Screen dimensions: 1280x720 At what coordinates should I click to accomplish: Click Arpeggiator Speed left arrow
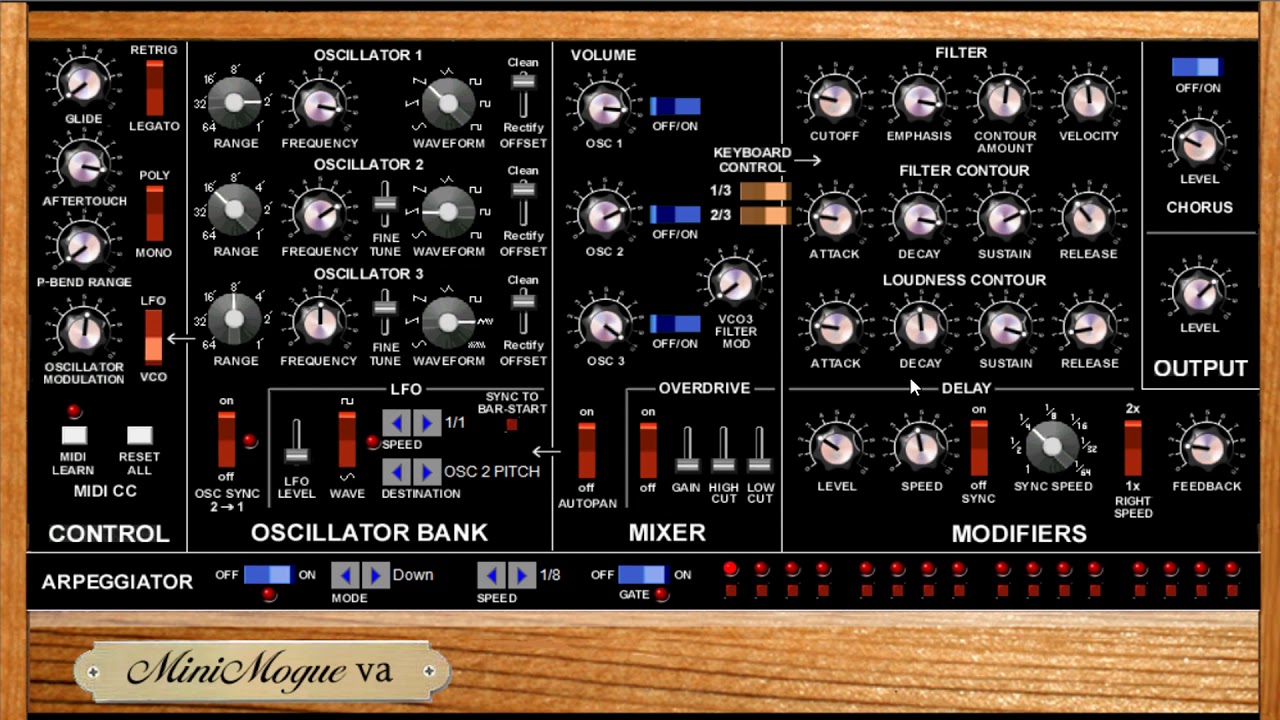491,575
